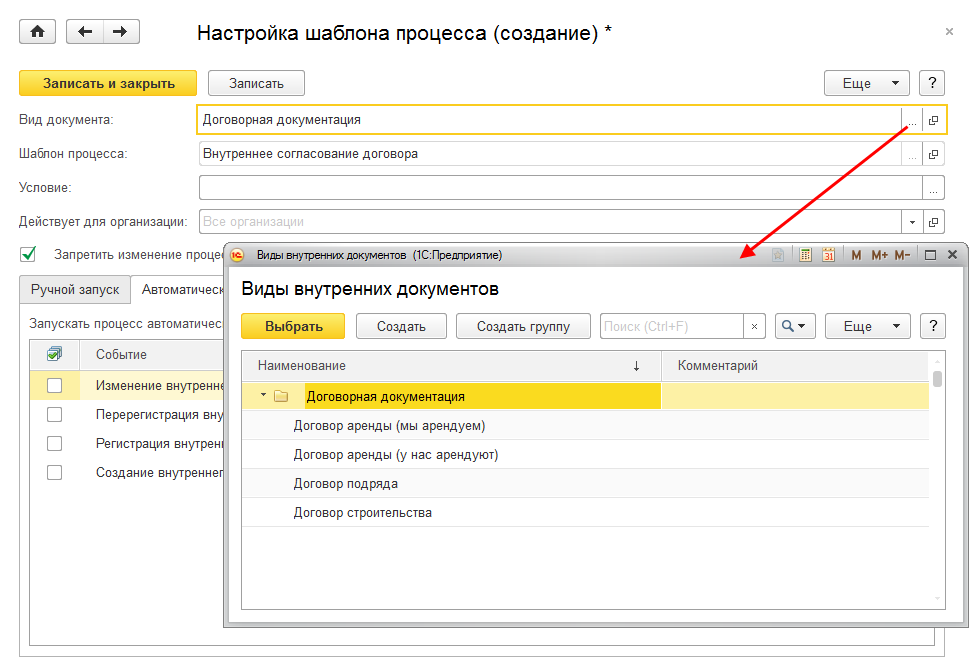Open help in the Виды внутренних документов dialog

tap(933, 326)
